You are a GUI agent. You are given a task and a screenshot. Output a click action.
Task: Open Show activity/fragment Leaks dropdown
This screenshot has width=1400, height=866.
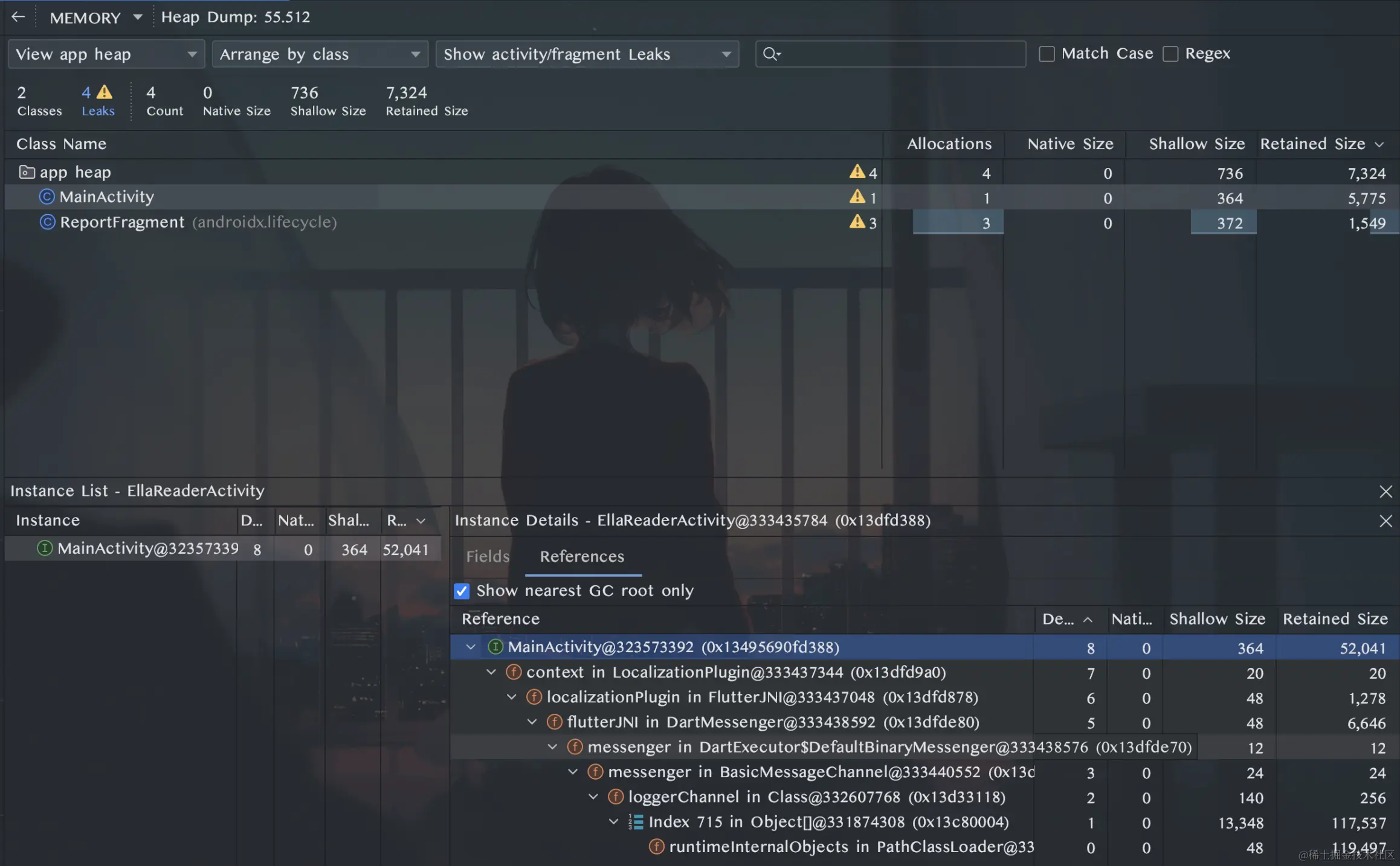(587, 54)
